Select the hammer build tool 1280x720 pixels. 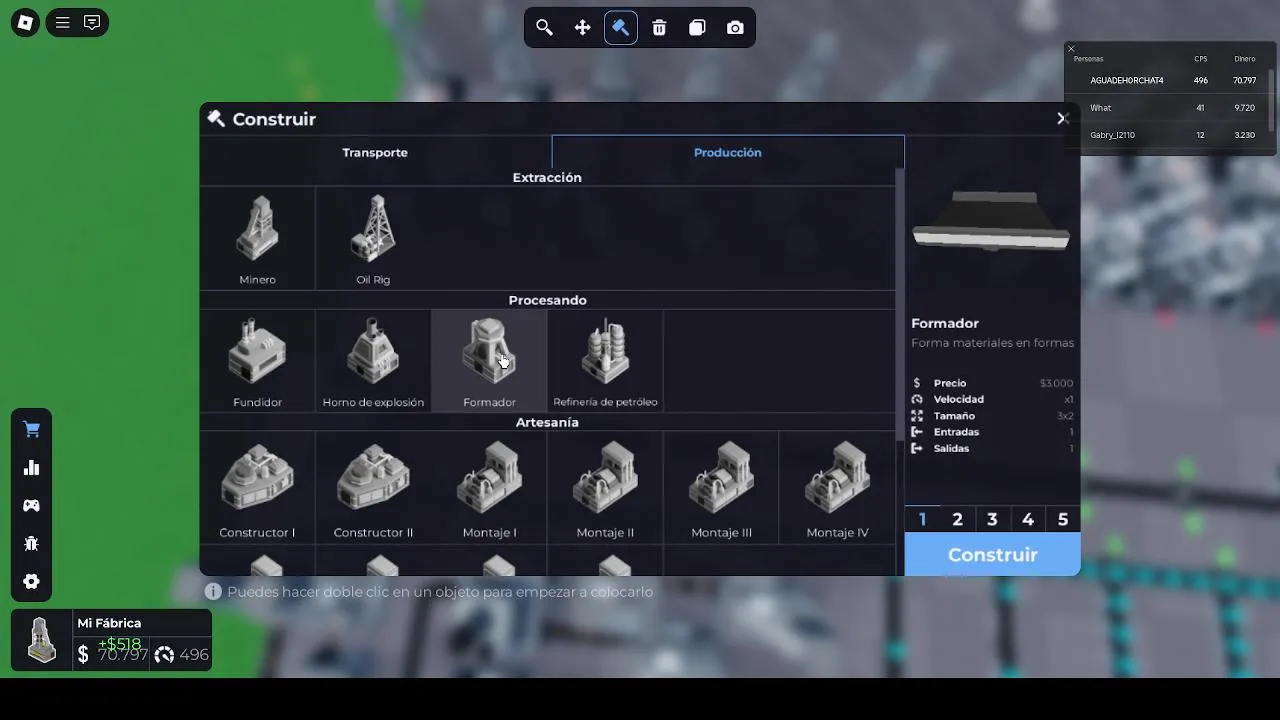(x=621, y=28)
